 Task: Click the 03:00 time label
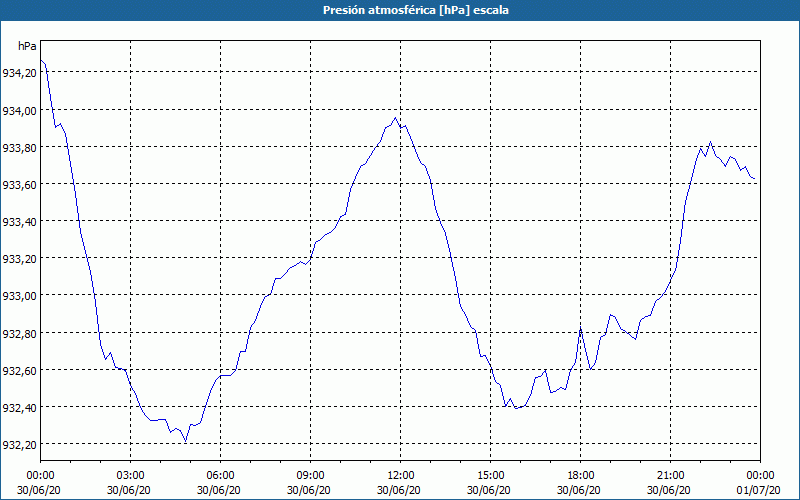(x=131, y=476)
